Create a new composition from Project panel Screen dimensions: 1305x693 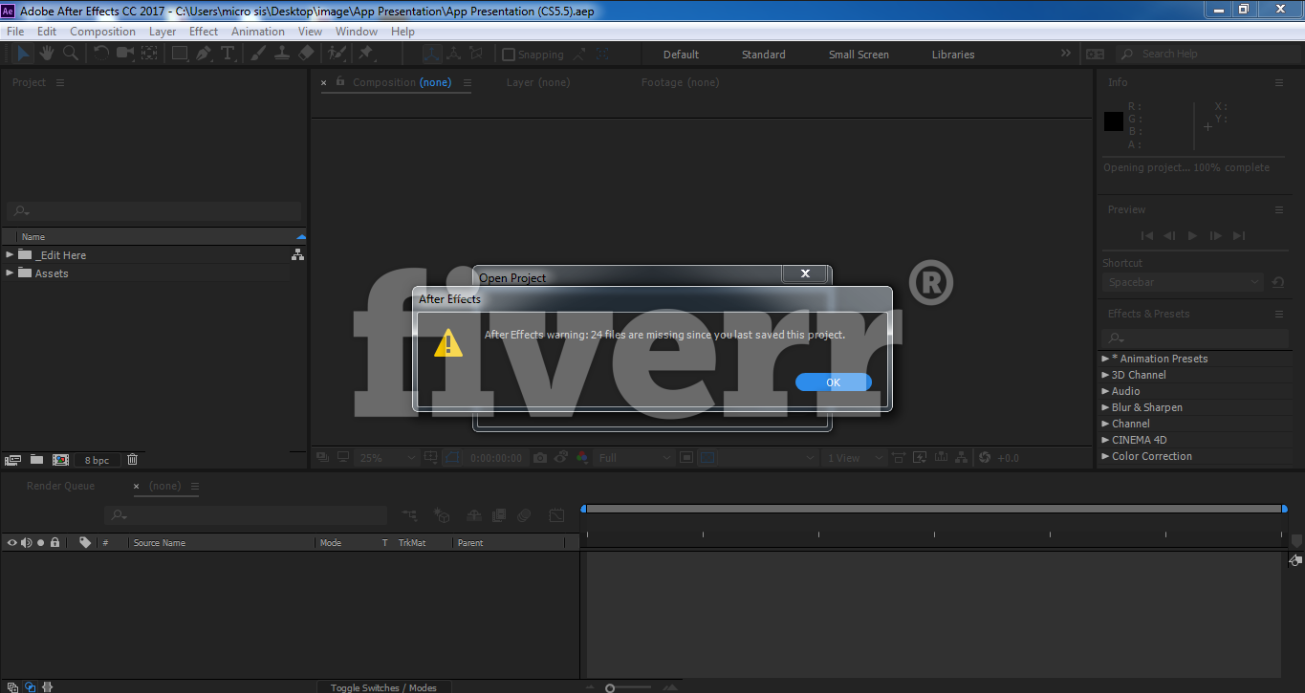pyautogui.click(x=61, y=459)
